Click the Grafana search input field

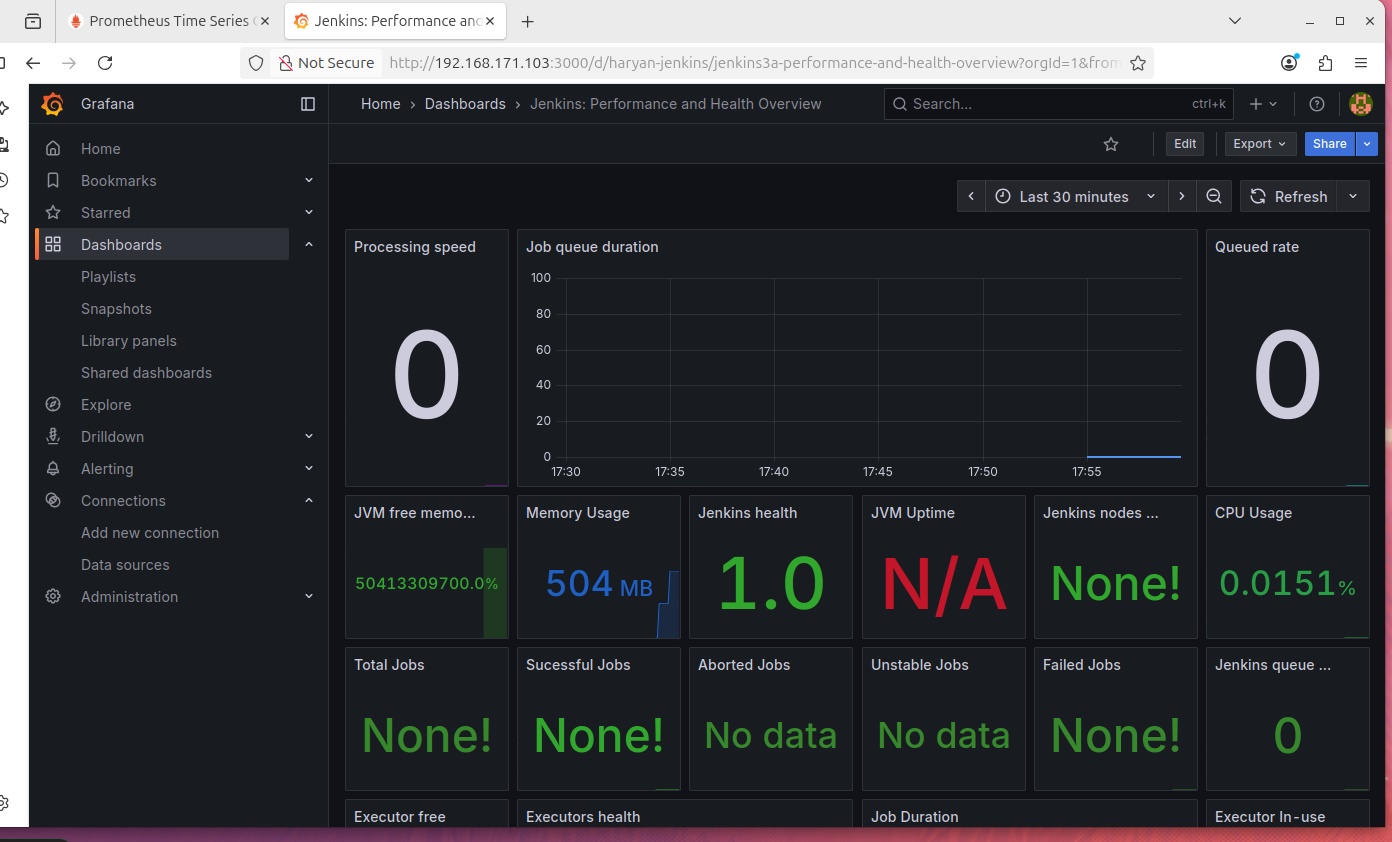[1050, 104]
